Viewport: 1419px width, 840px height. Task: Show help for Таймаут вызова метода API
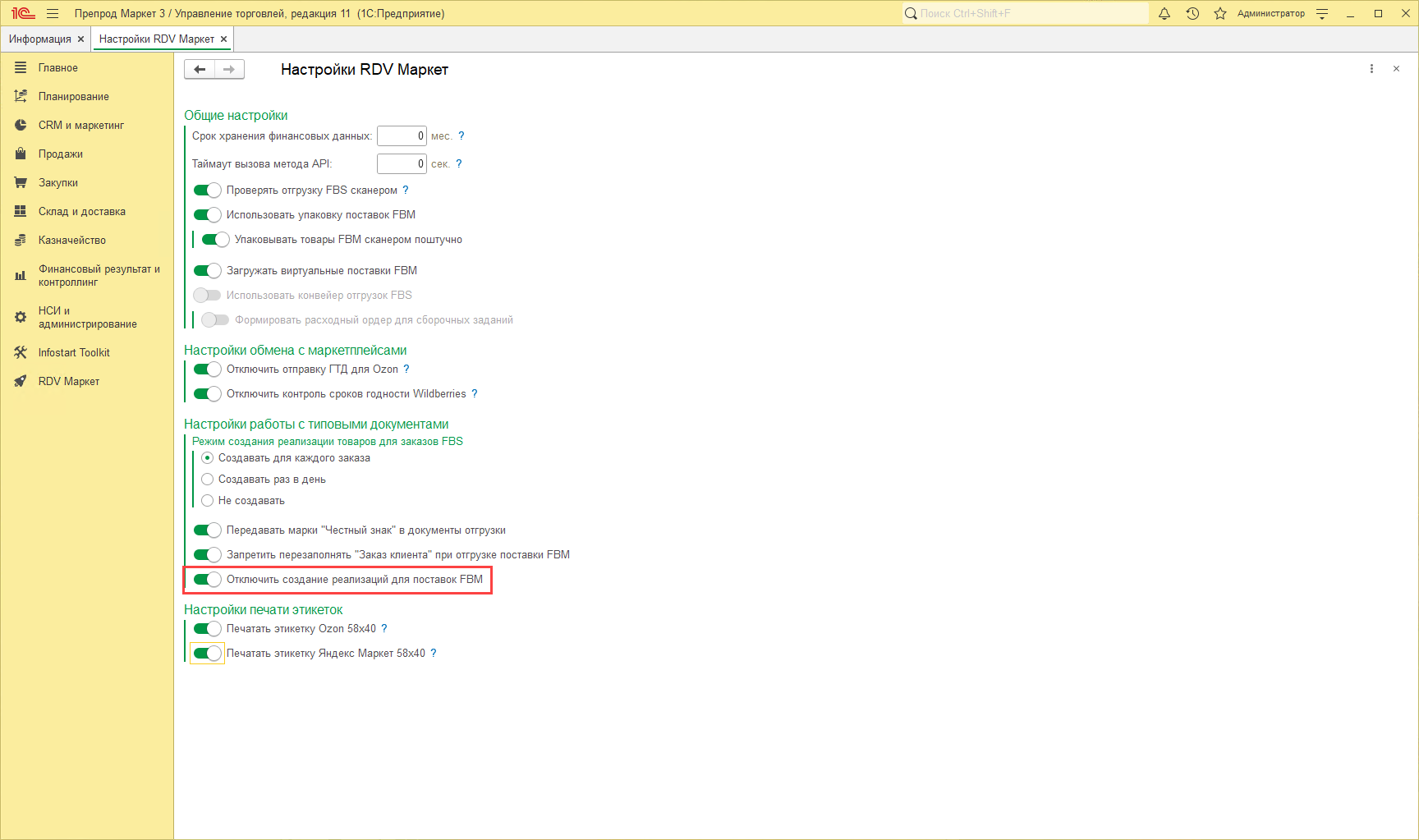coord(459,163)
